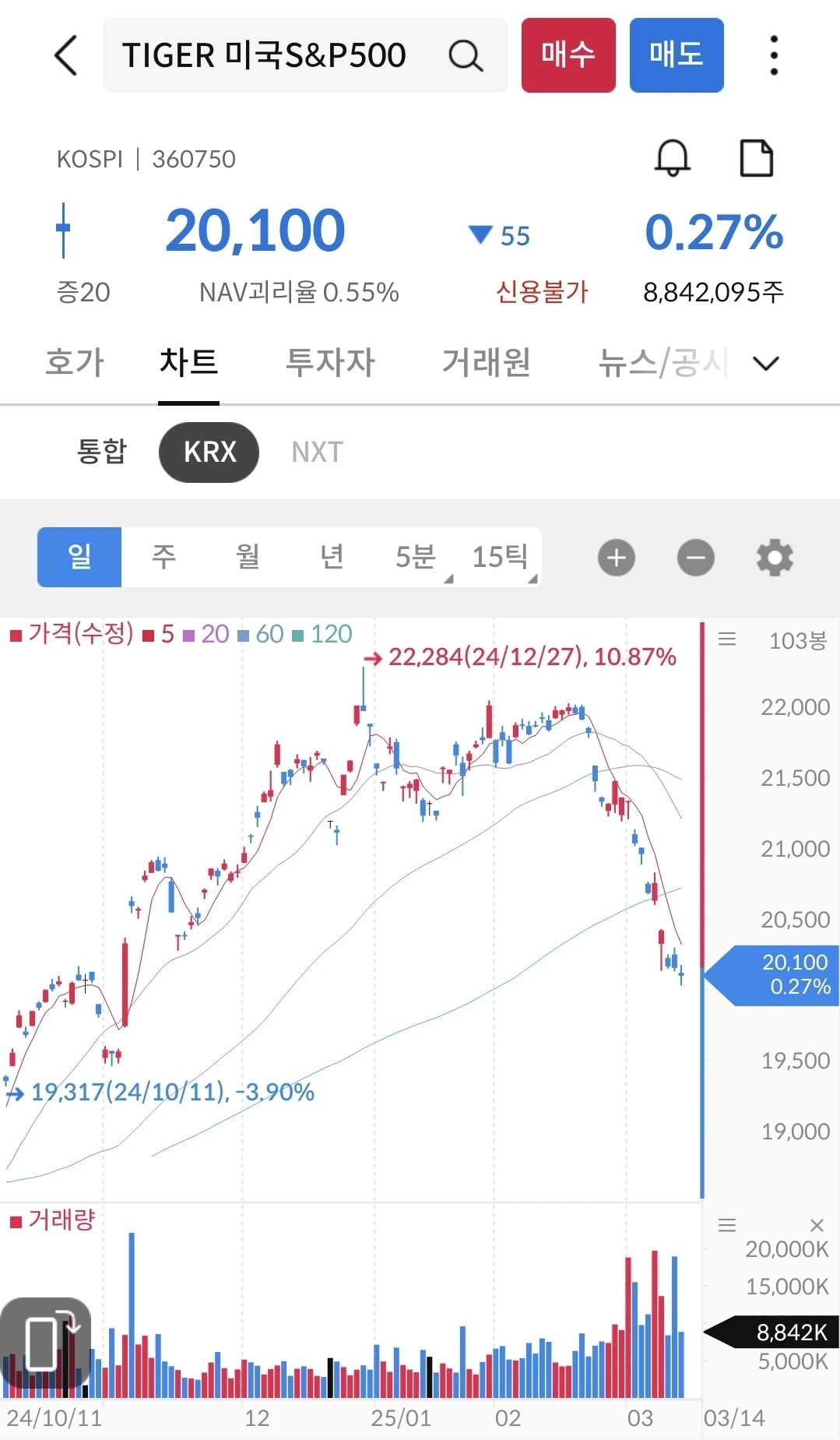Tap the back arrow icon

66,55
